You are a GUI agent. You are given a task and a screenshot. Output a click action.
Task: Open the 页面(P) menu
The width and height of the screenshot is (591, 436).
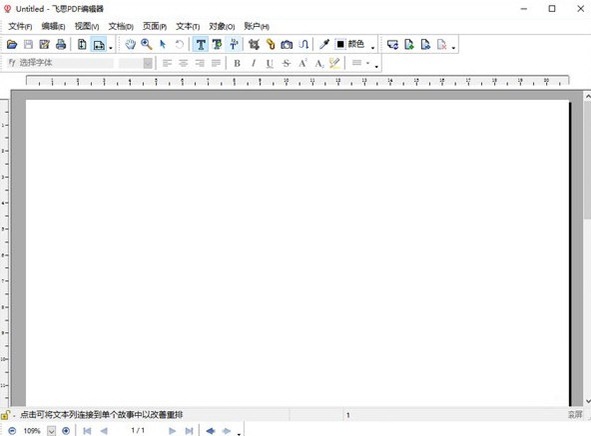tap(155, 26)
